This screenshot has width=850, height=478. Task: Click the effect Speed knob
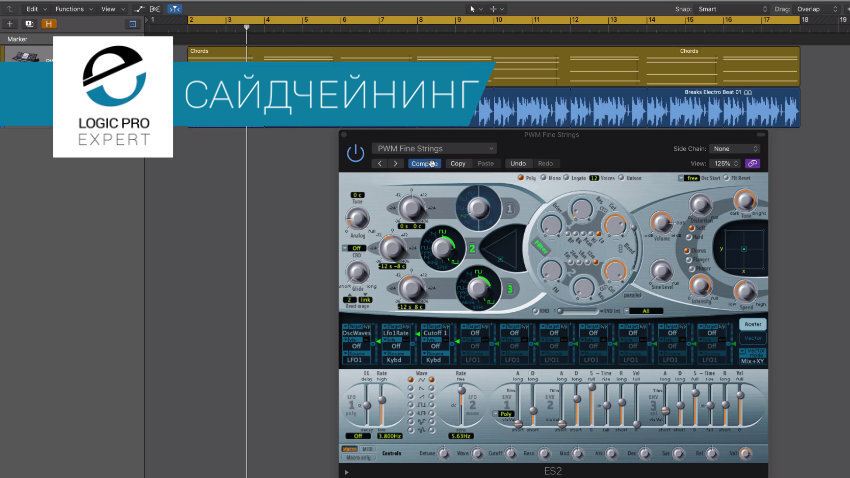click(745, 291)
